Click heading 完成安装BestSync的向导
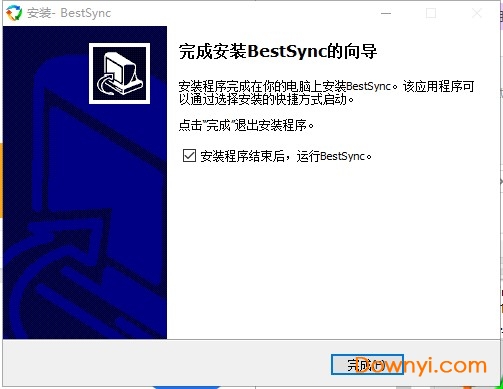 point(278,51)
